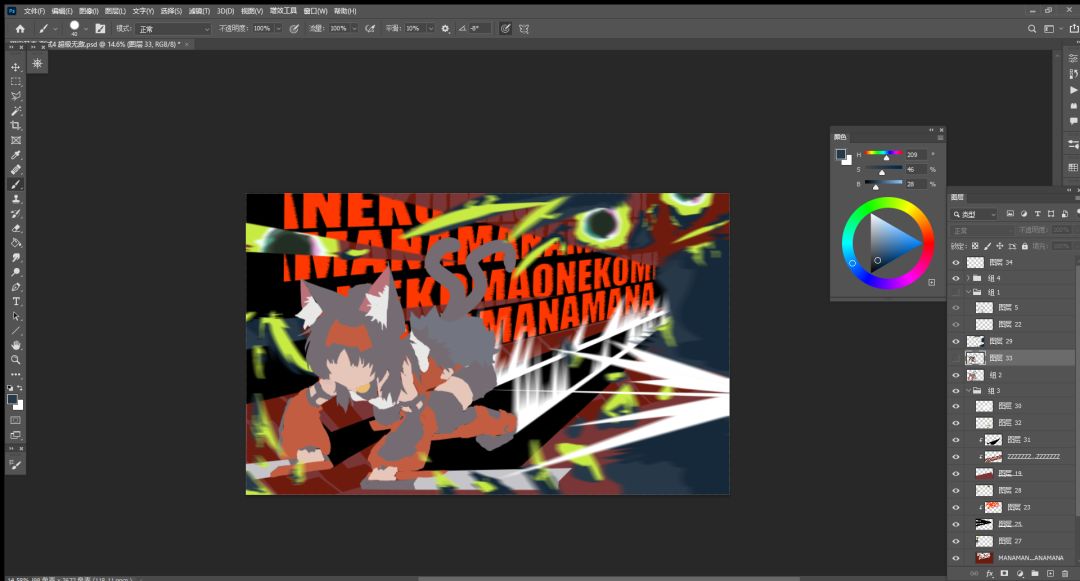Select the Clone Stamp tool
This screenshot has width=1080, height=581.
pyautogui.click(x=16, y=199)
